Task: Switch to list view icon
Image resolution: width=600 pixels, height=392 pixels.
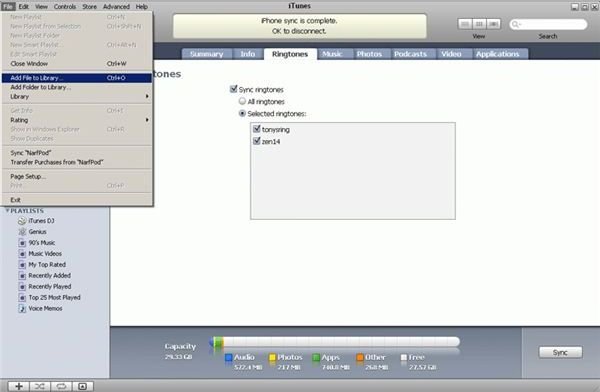Action: (x=465, y=24)
